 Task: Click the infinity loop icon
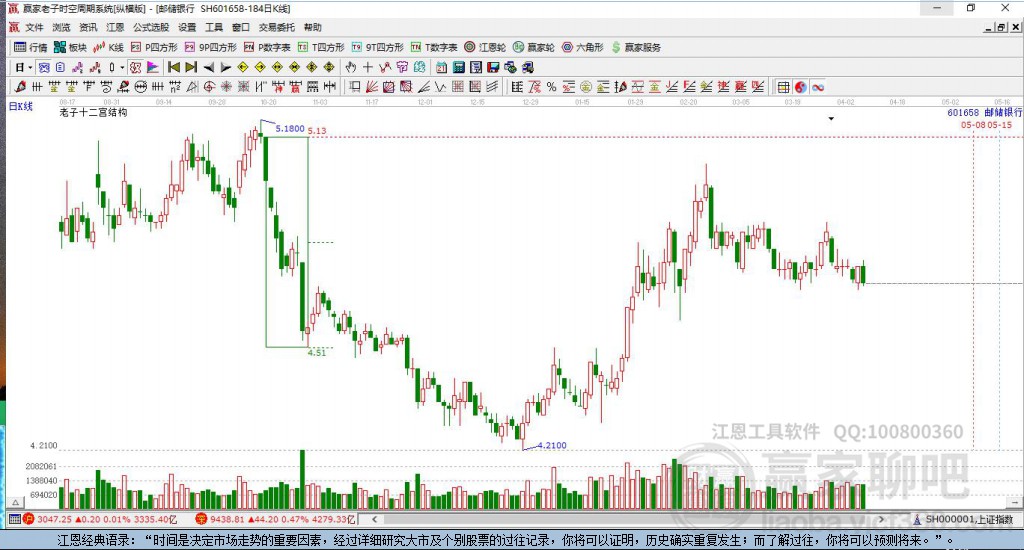coord(818,87)
